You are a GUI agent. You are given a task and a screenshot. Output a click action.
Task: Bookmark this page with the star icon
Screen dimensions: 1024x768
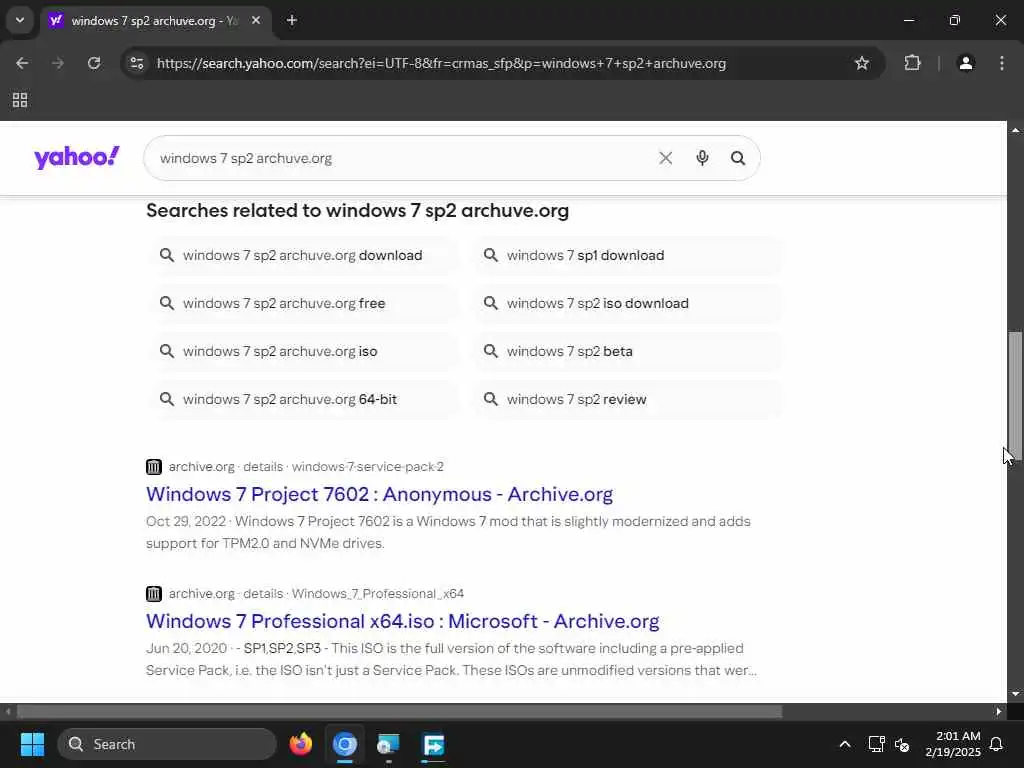(x=862, y=63)
